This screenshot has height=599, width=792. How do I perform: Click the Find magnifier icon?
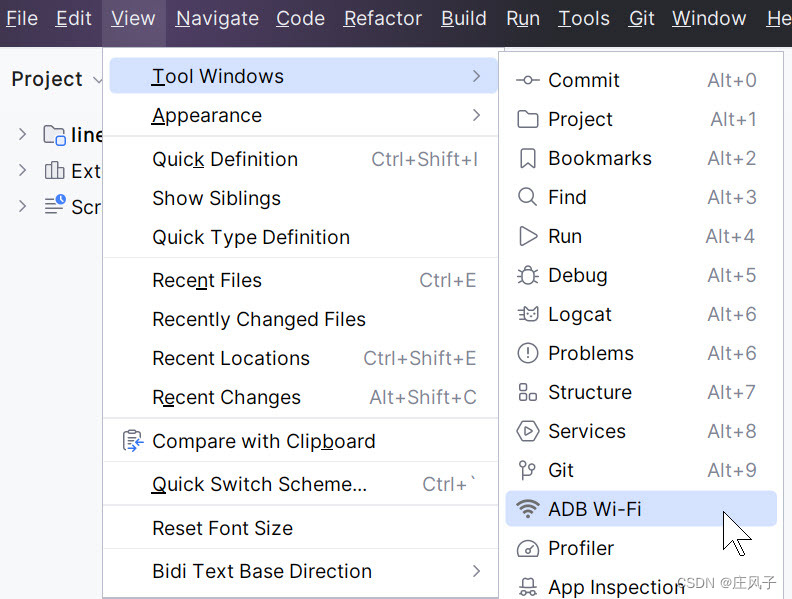coord(527,197)
